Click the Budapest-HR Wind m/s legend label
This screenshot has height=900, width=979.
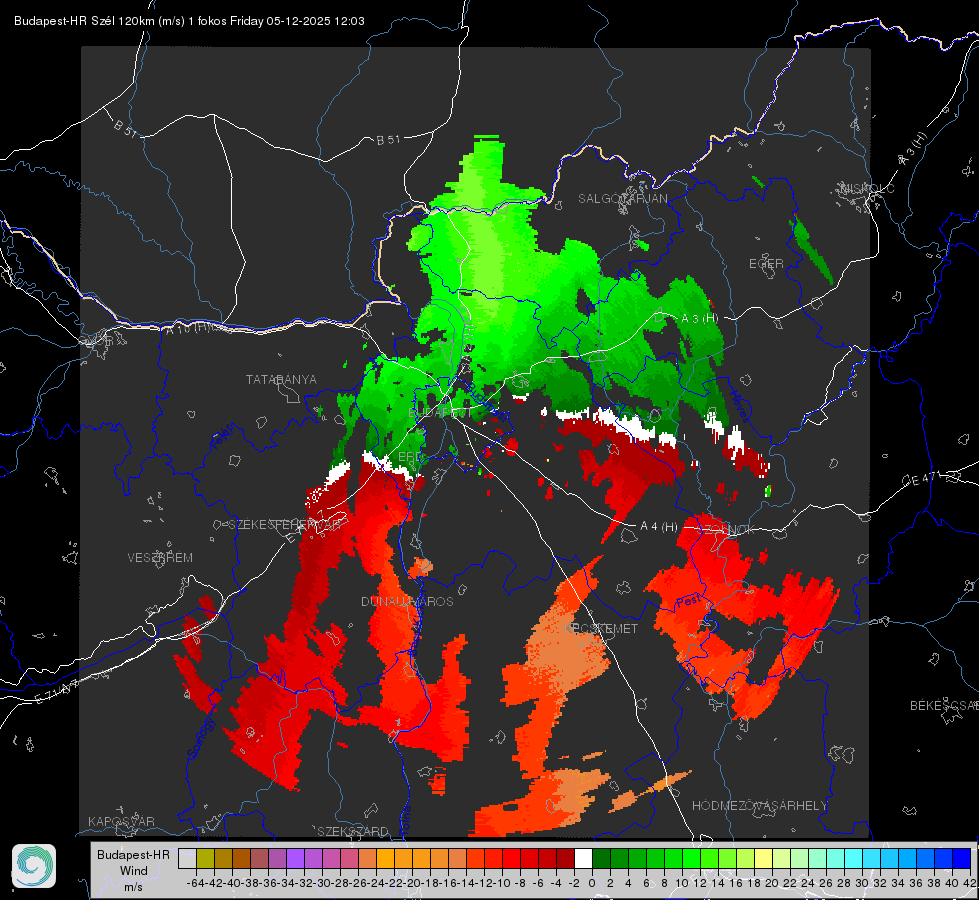point(133,870)
